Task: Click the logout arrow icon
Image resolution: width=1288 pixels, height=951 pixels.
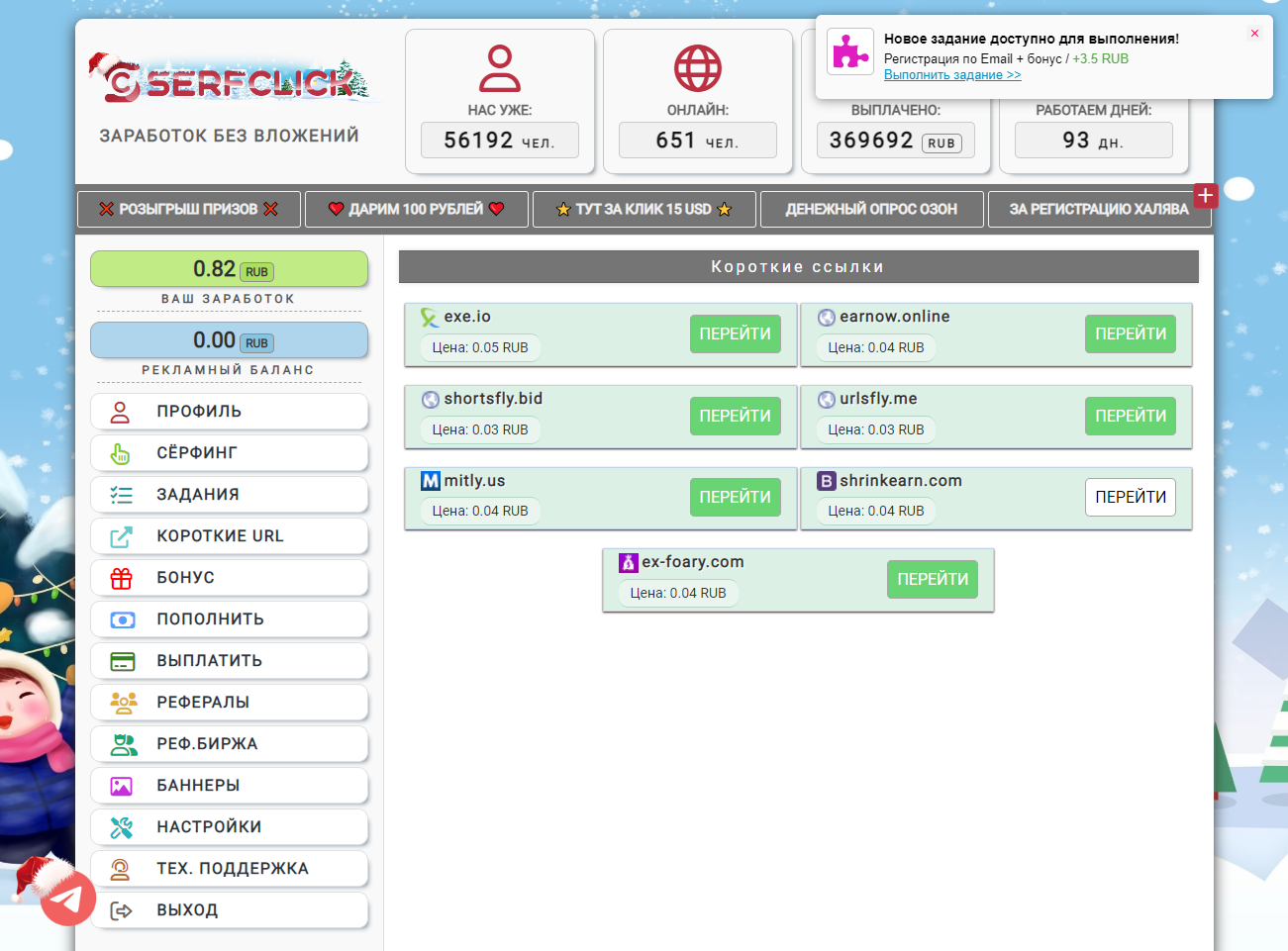Action: coord(121,910)
